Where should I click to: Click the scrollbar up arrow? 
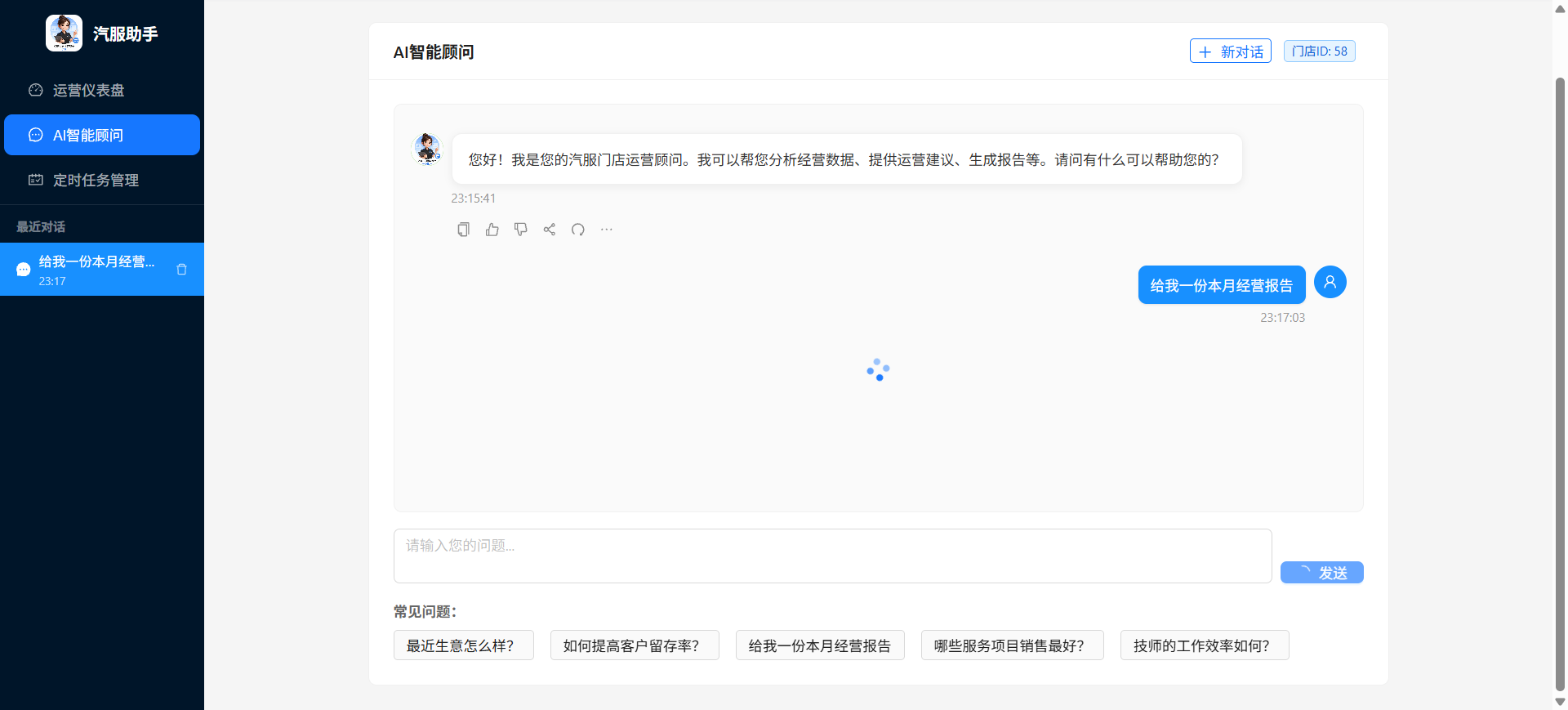point(1560,8)
